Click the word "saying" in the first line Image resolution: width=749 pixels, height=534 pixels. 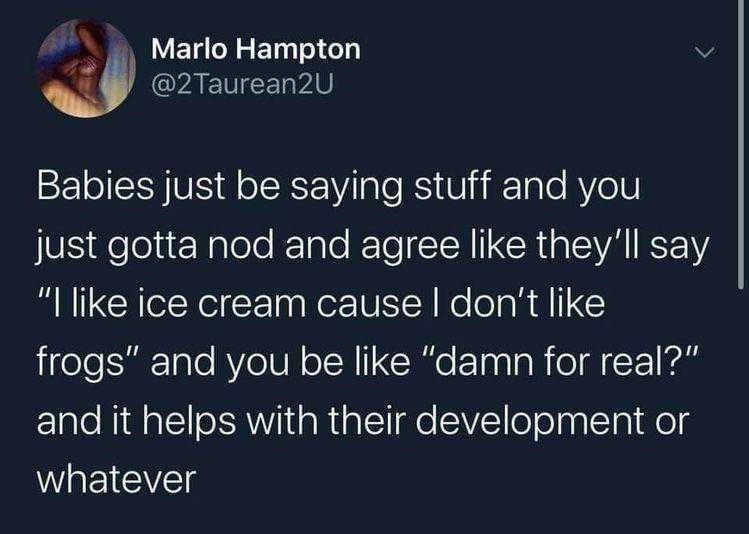[x=347, y=189]
